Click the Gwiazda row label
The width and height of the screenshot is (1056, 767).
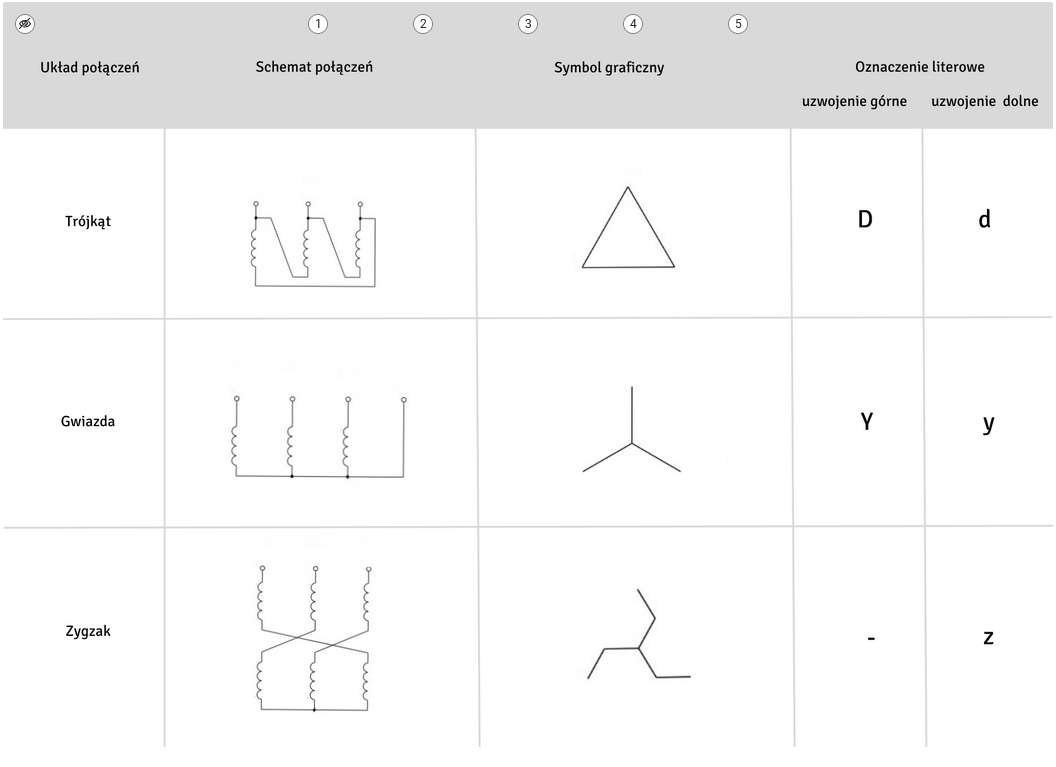point(88,422)
